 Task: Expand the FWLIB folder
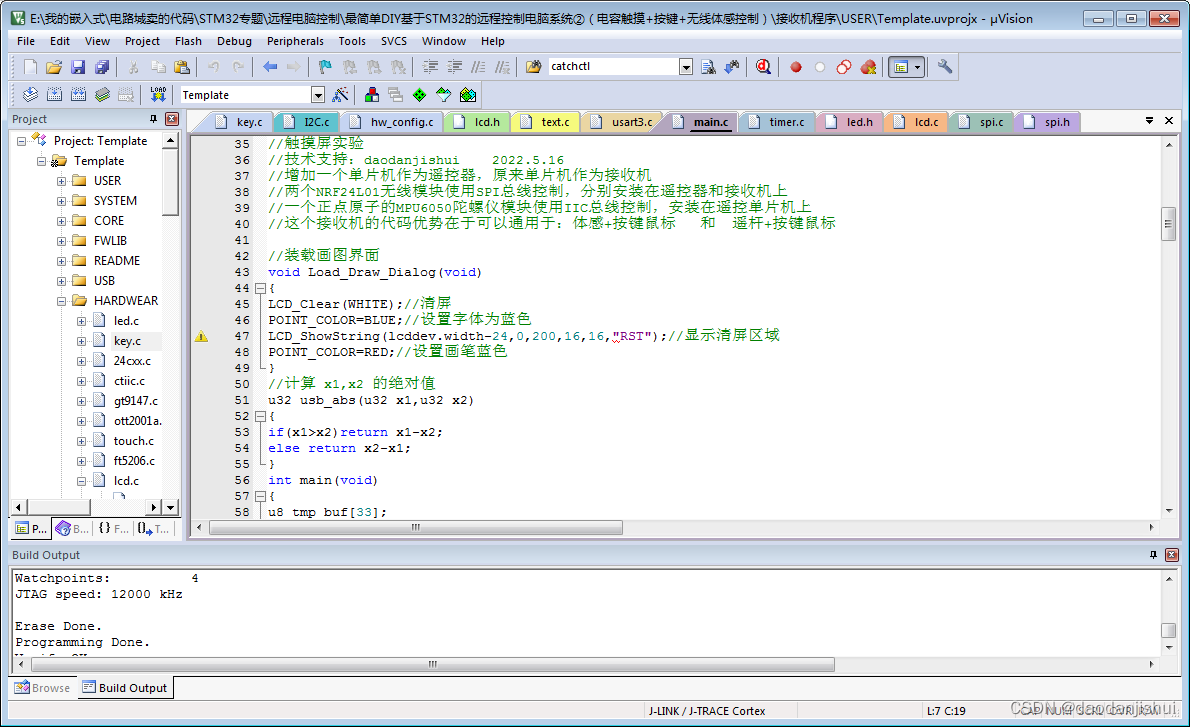(61, 241)
